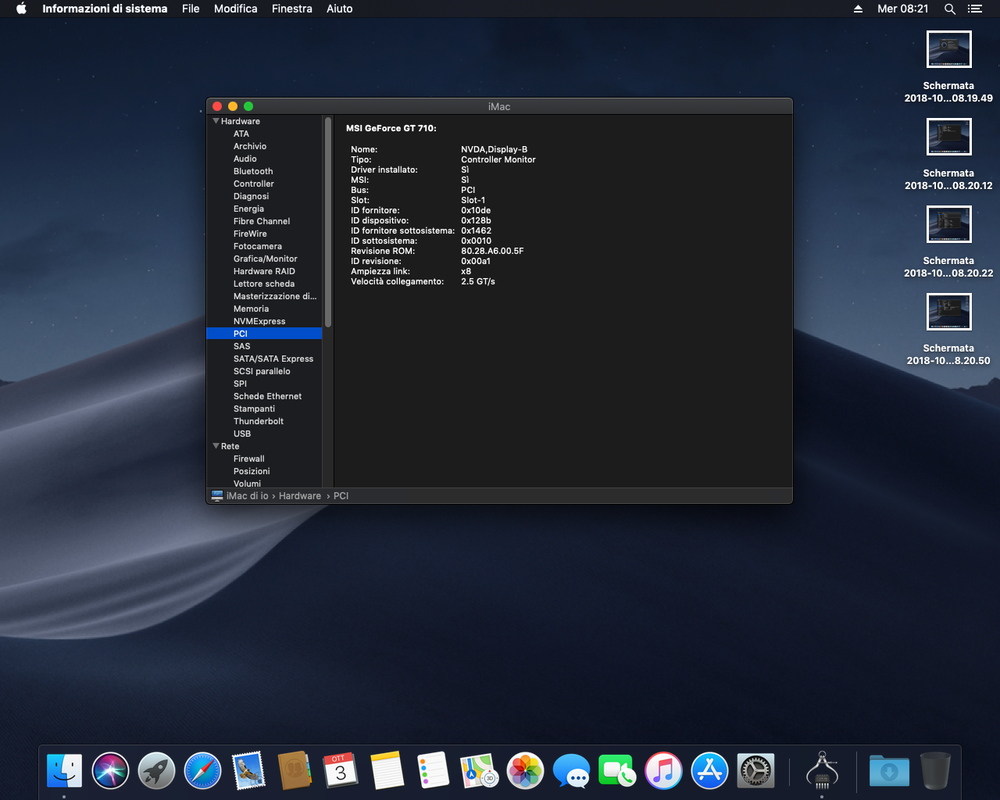
Task: Select FireWire in the sidebar
Action: point(264,233)
